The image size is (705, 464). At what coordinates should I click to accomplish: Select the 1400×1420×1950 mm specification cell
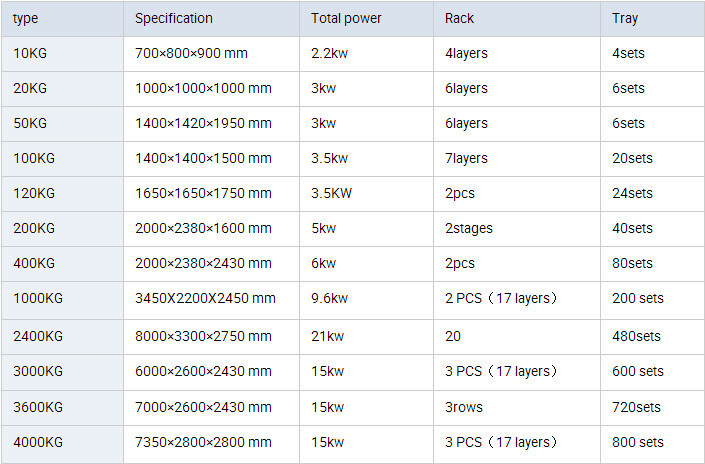203,123
